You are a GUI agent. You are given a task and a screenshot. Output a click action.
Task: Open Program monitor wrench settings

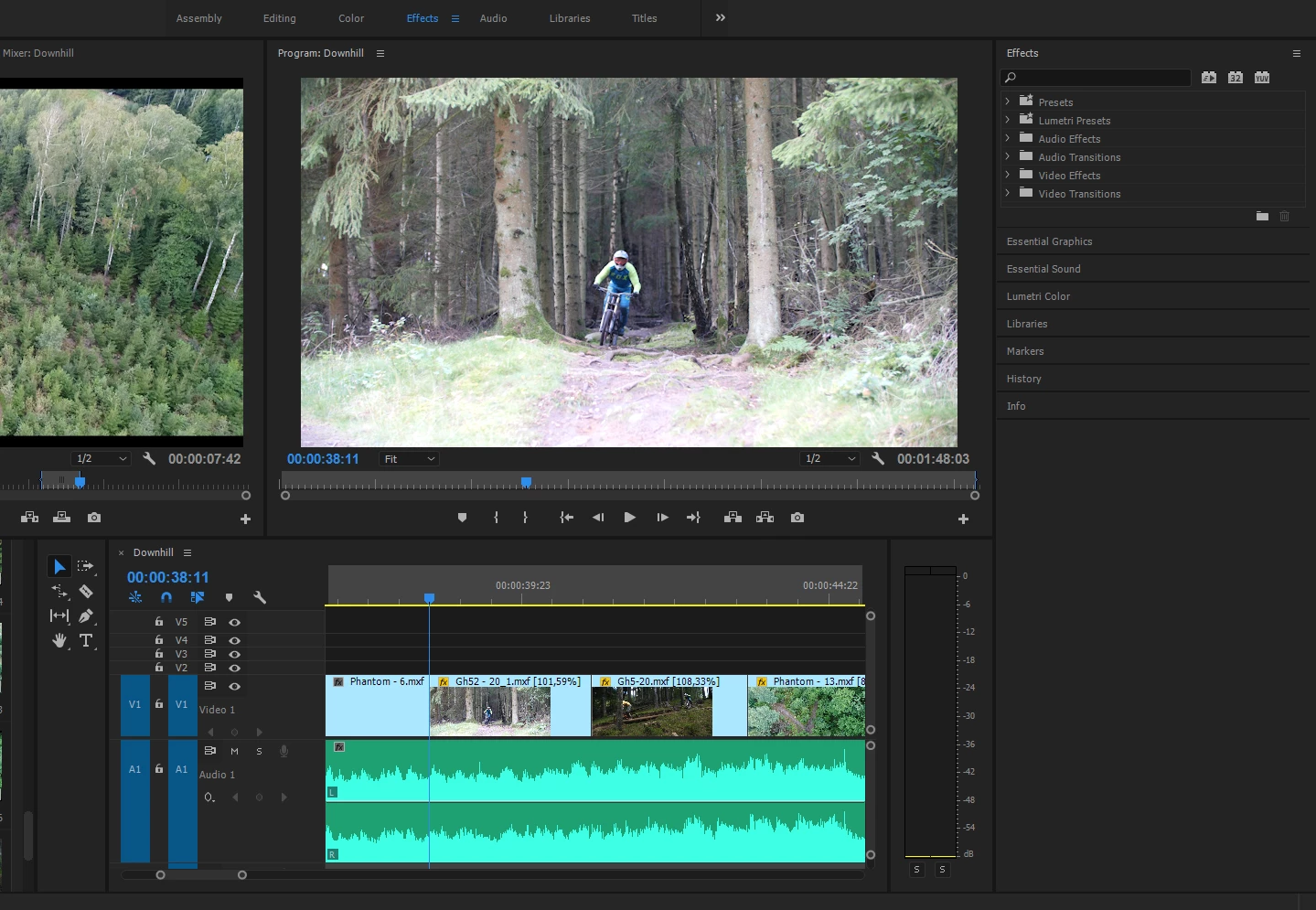tap(878, 459)
